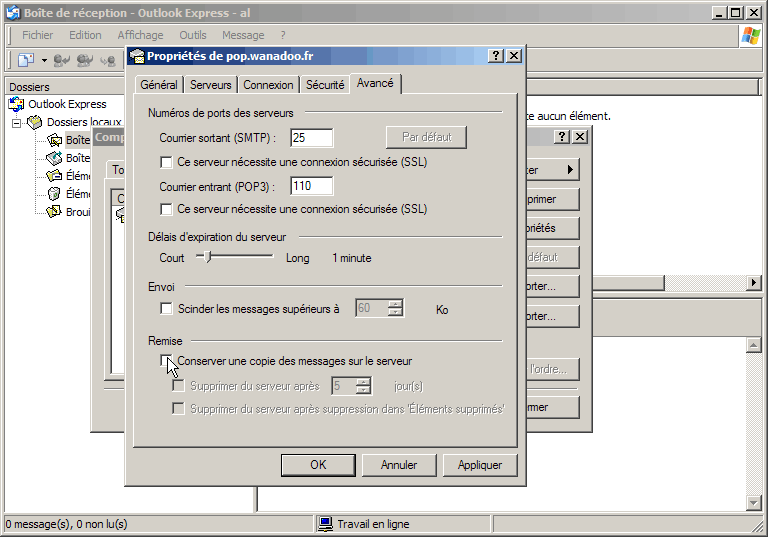Screen dimensions: 768x537
Task: Click the Windows logo in the toolbar corner
Action: (x=750, y=36)
